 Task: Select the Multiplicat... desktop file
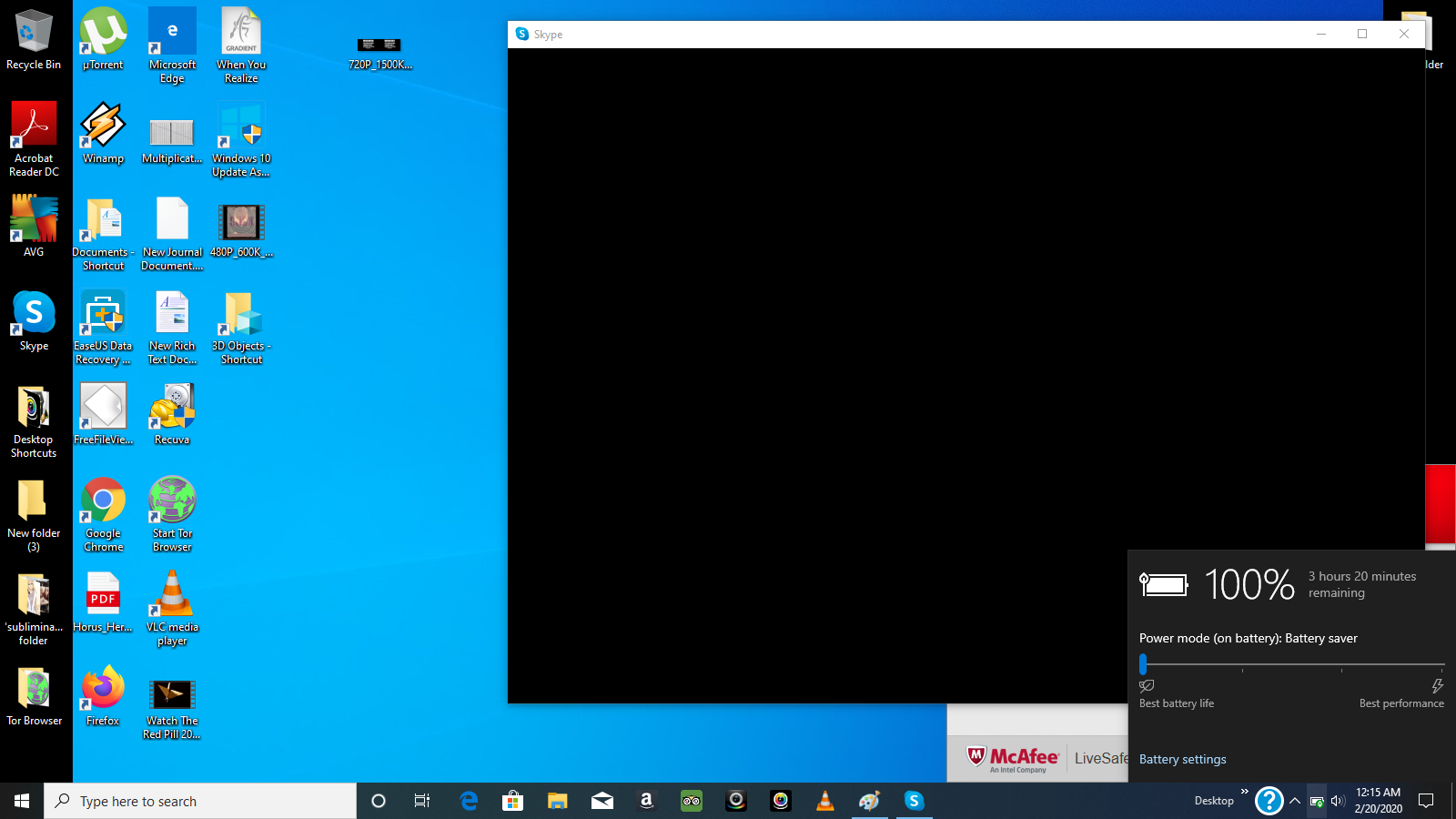(x=172, y=140)
